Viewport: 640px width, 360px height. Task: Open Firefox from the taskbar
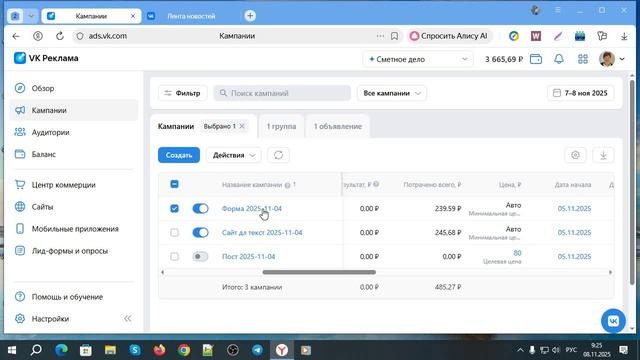point(160,350)
